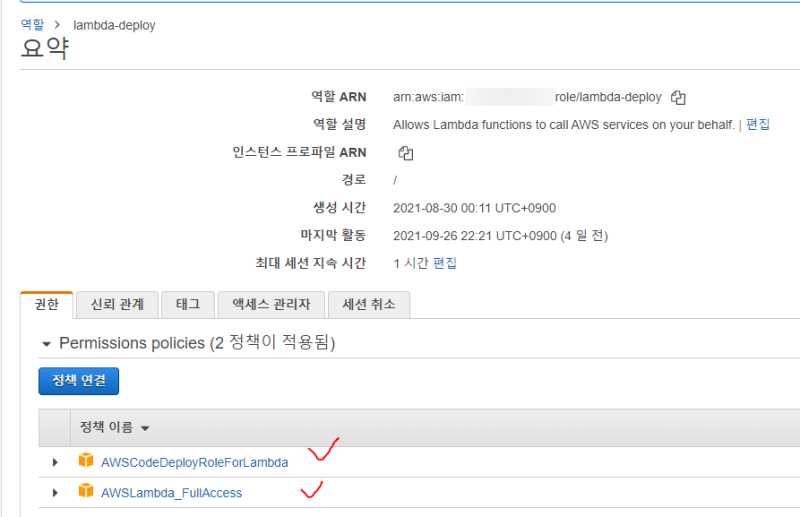Select the last activity 2021-09-26 22:21 value
The image size is (800, 517).
(x=501, y=236)
